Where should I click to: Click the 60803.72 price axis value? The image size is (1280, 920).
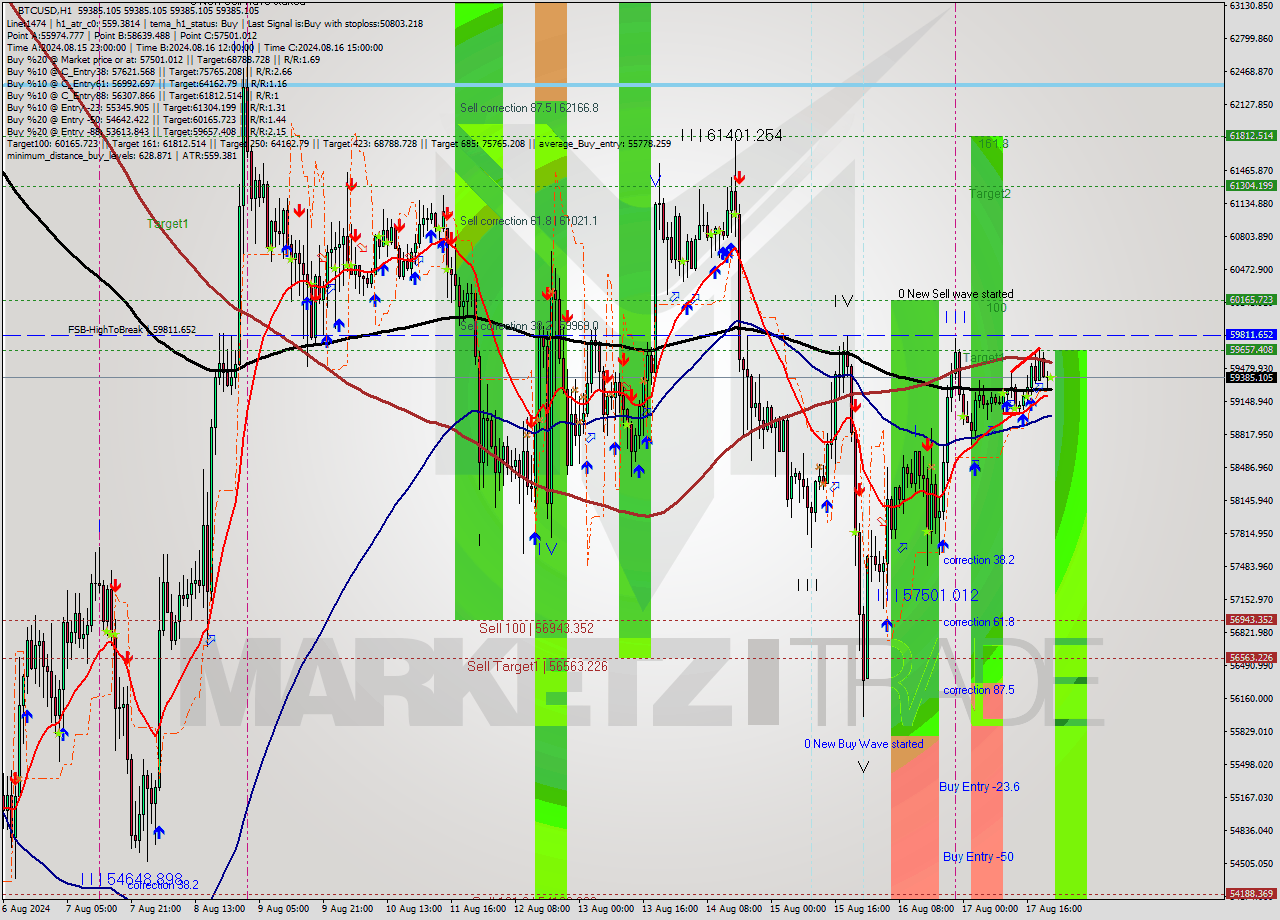[1250, 236]
